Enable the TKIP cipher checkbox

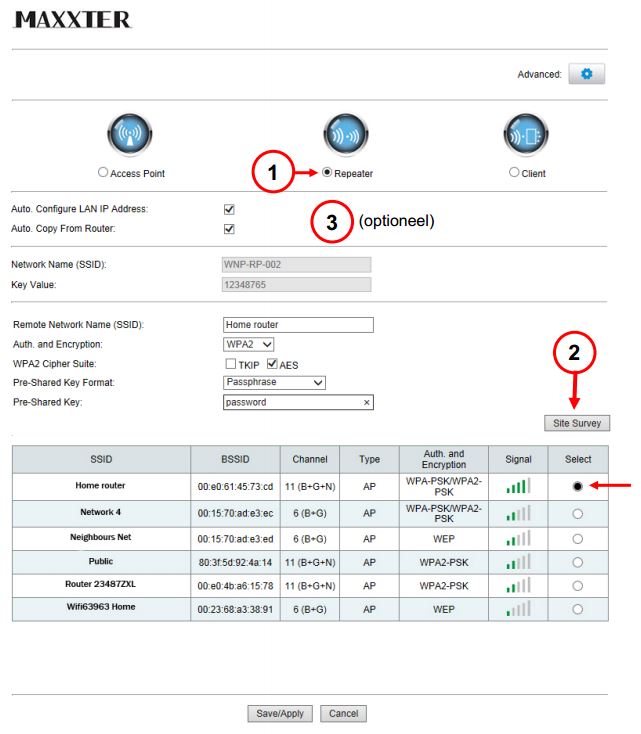[230, 364]
